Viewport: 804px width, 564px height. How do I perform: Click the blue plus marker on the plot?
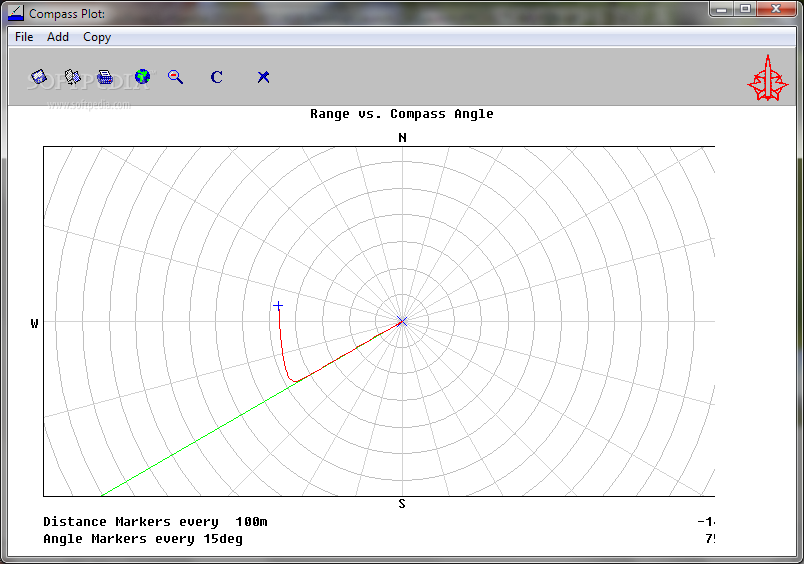[278, 306]
